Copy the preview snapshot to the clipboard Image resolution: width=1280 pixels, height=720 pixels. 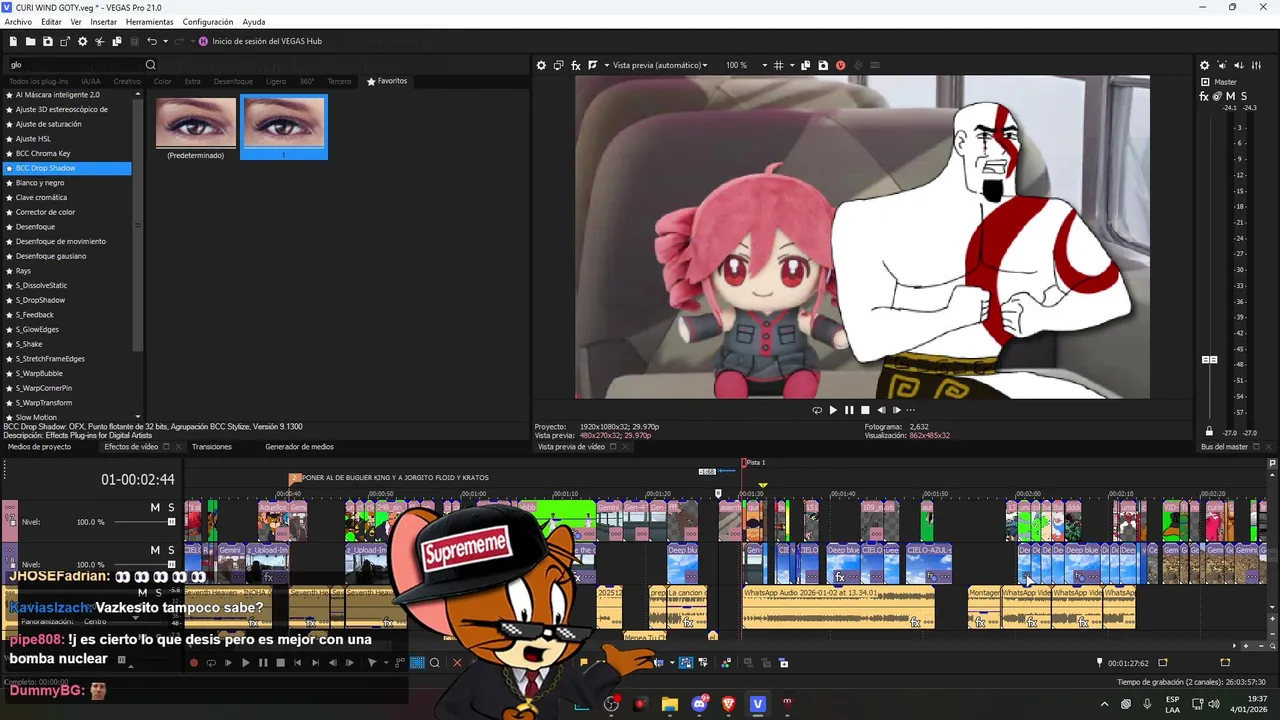click(806, 65)
